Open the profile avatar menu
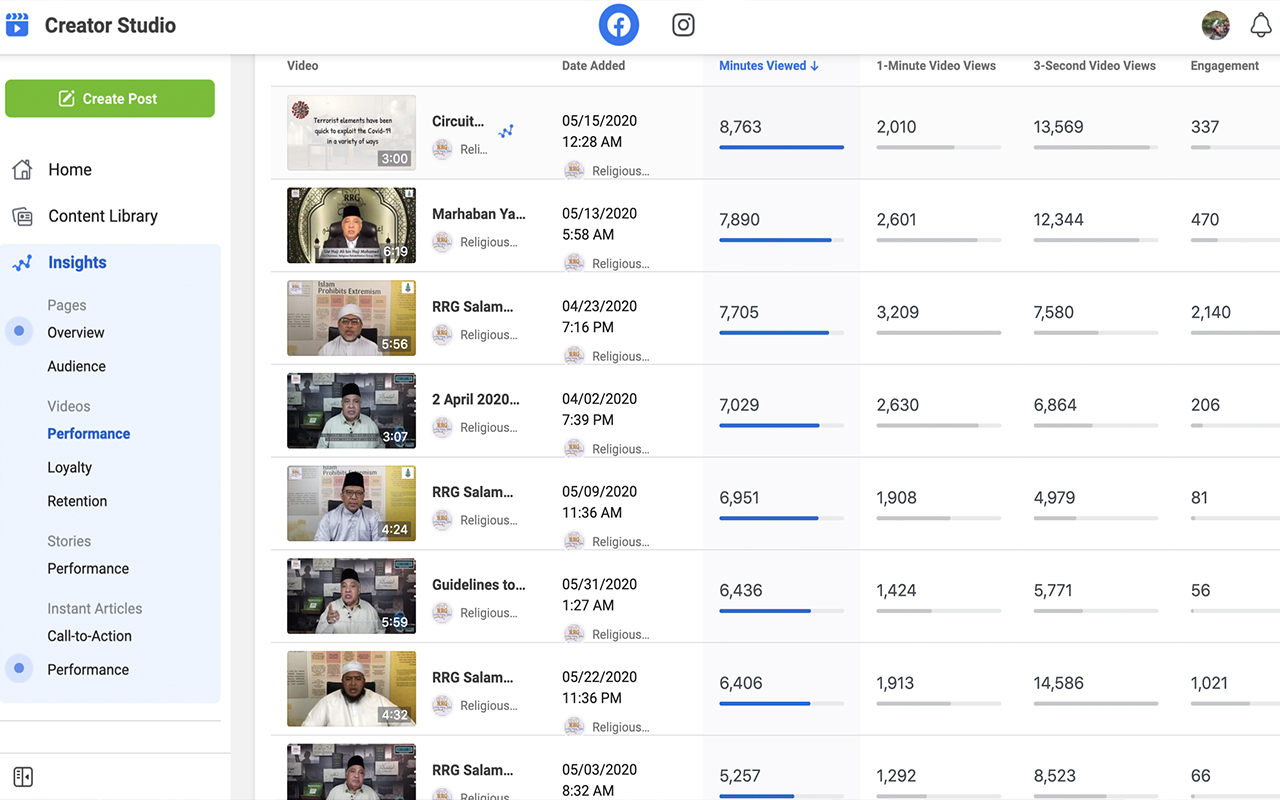Screen dimensions: 1280x800 [x=1215, y=26]
